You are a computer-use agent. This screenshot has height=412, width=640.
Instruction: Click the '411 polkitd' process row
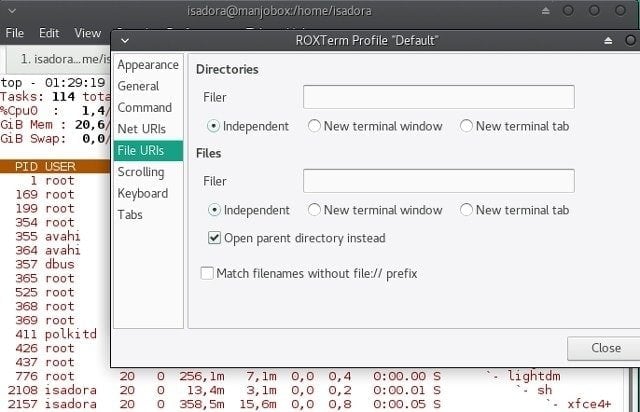(x=56, y=334)
